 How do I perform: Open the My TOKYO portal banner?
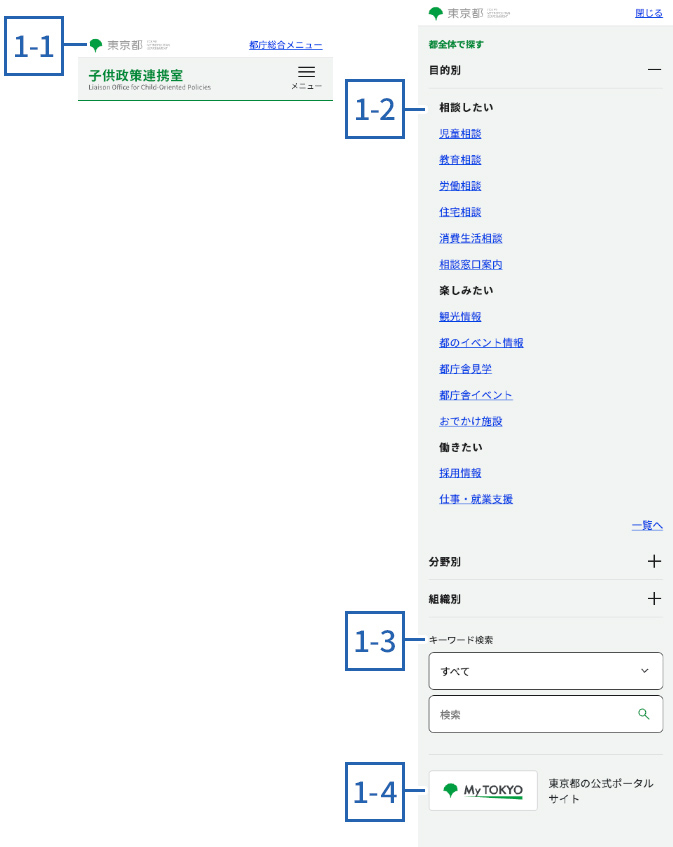click(x=483, y=790)
